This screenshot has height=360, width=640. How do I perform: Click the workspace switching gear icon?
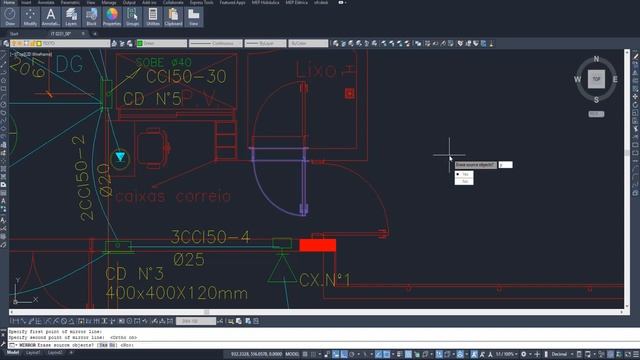(x=524, y=354)
